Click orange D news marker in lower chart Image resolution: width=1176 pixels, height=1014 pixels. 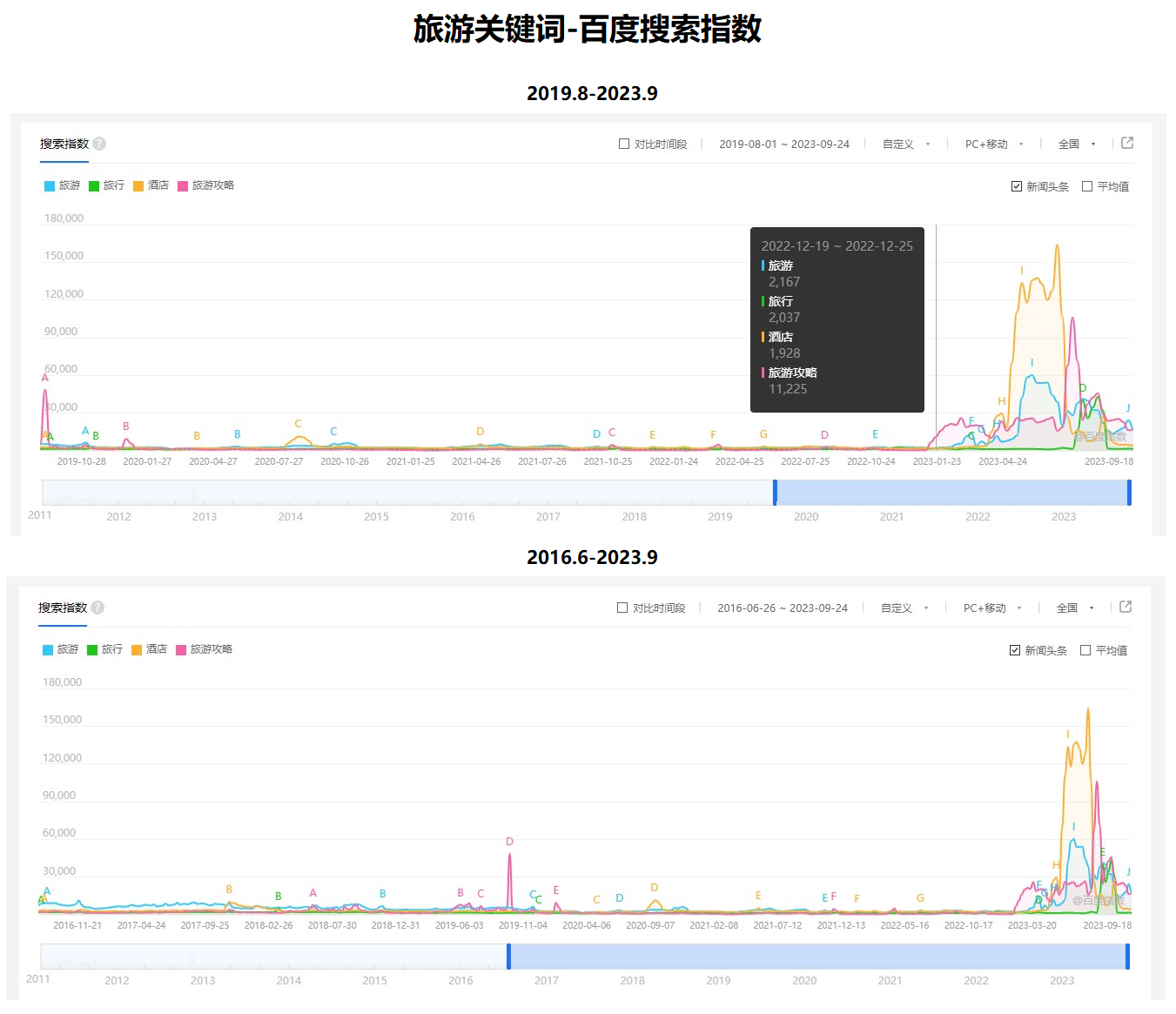(x=654, y=888)
